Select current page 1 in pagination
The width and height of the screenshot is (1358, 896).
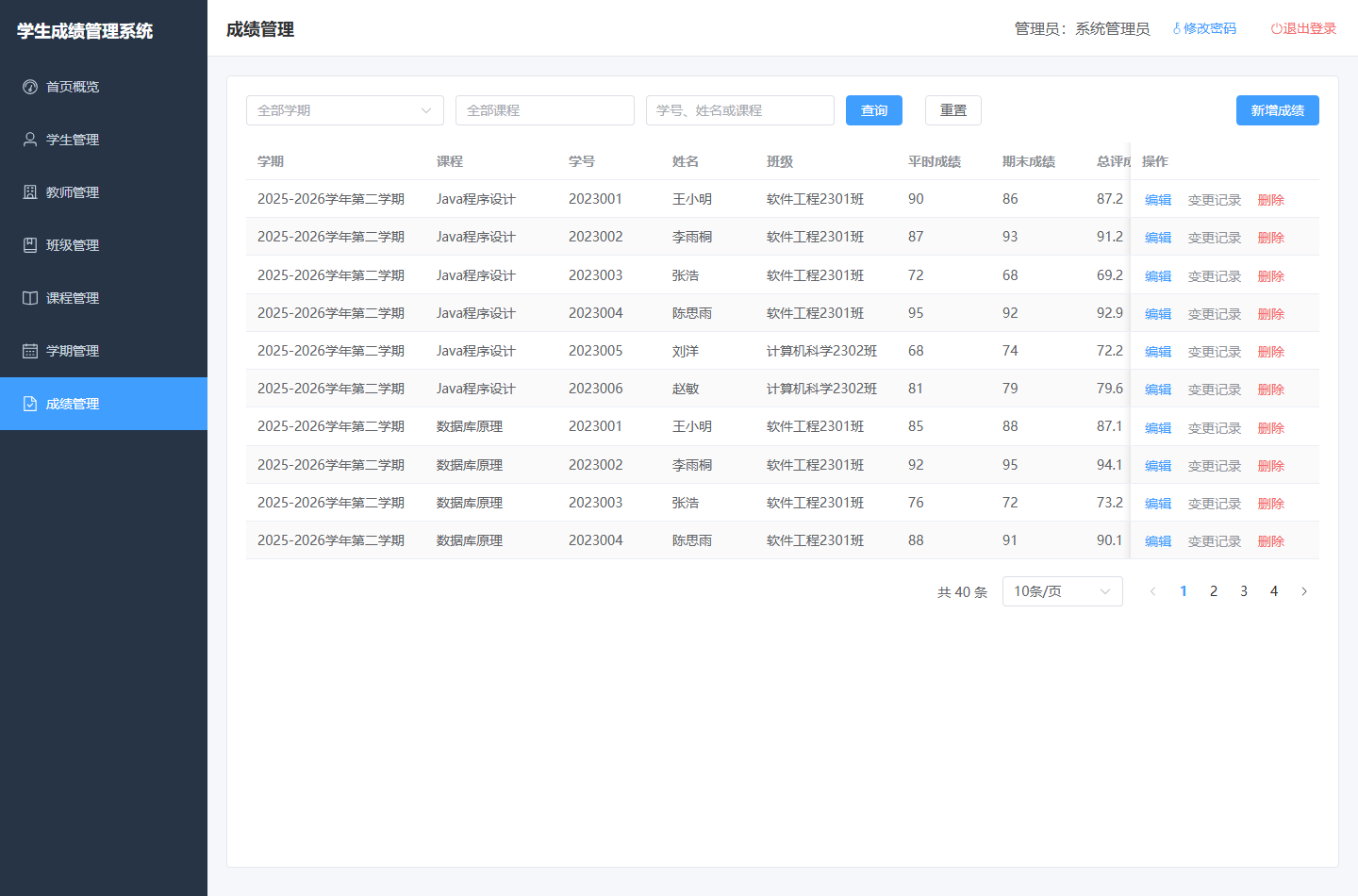coord(1184,591)
